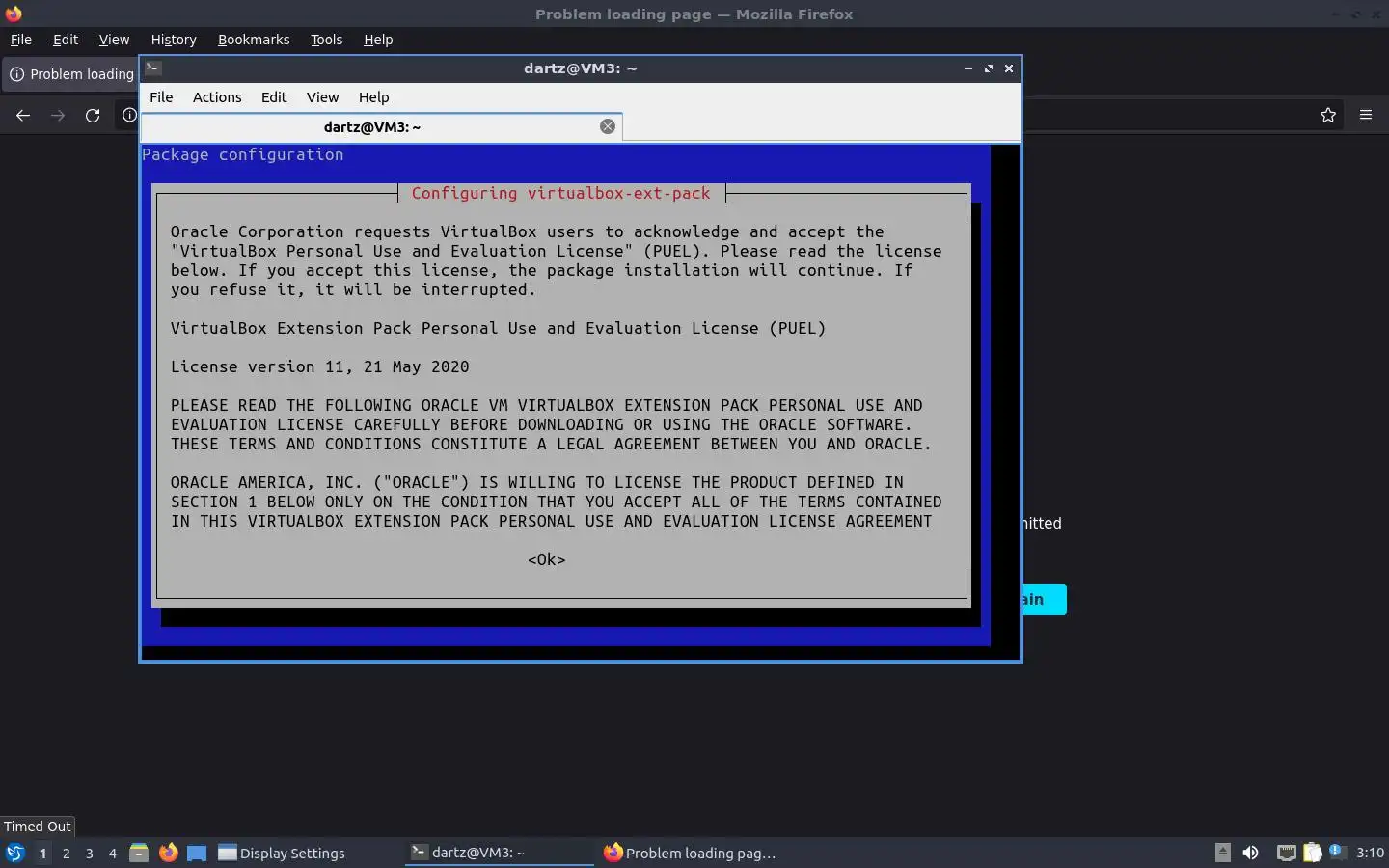
Task: Click the cyan Try Again button in Firefox
Action: click(x=1044, y=599)
